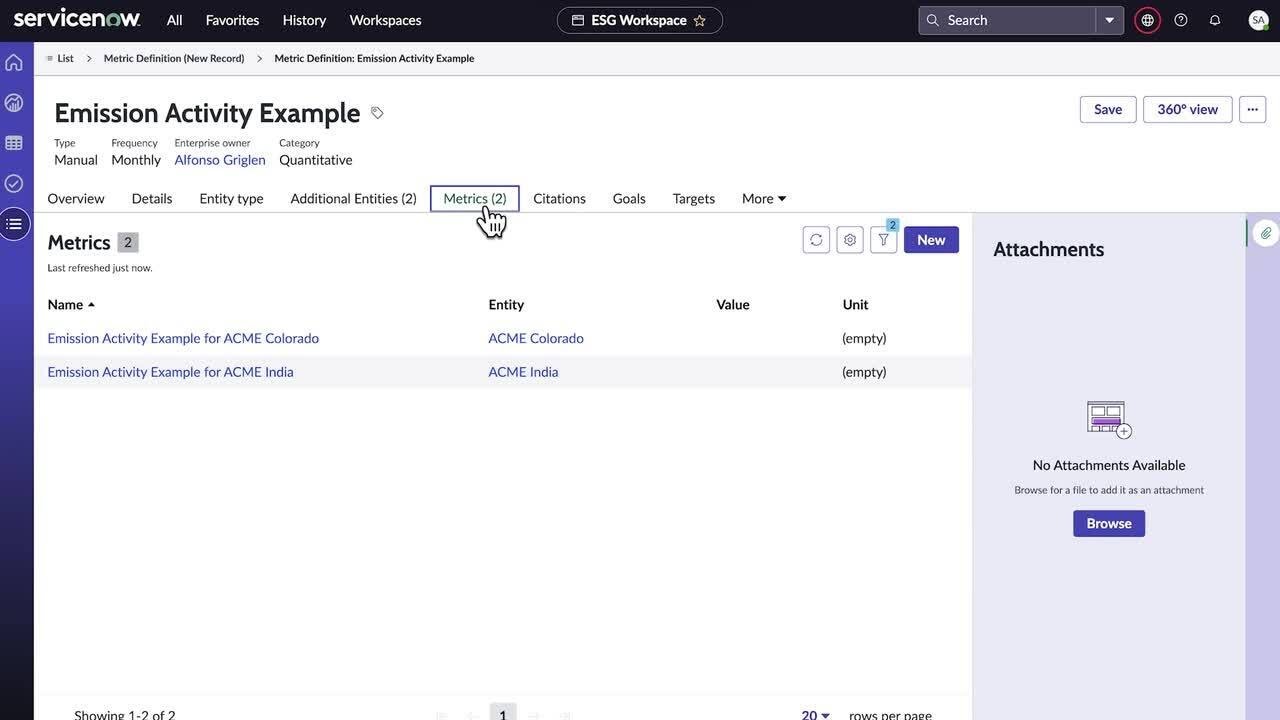Open the Home icon in sidebar
This screenshot has width=1280, height=720.
[14, 62]
